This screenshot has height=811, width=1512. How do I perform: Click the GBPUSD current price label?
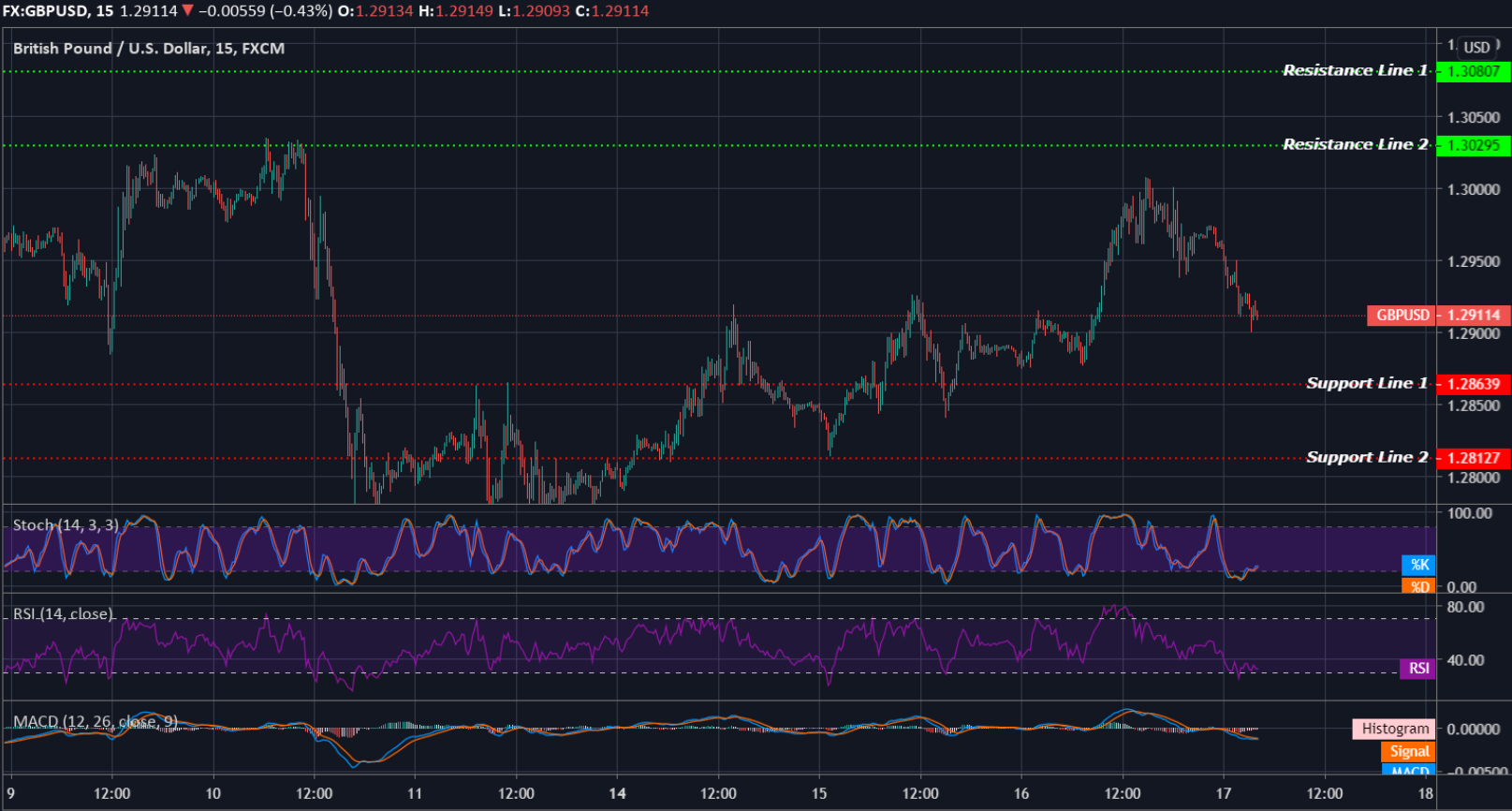(x=1402, y=316)
